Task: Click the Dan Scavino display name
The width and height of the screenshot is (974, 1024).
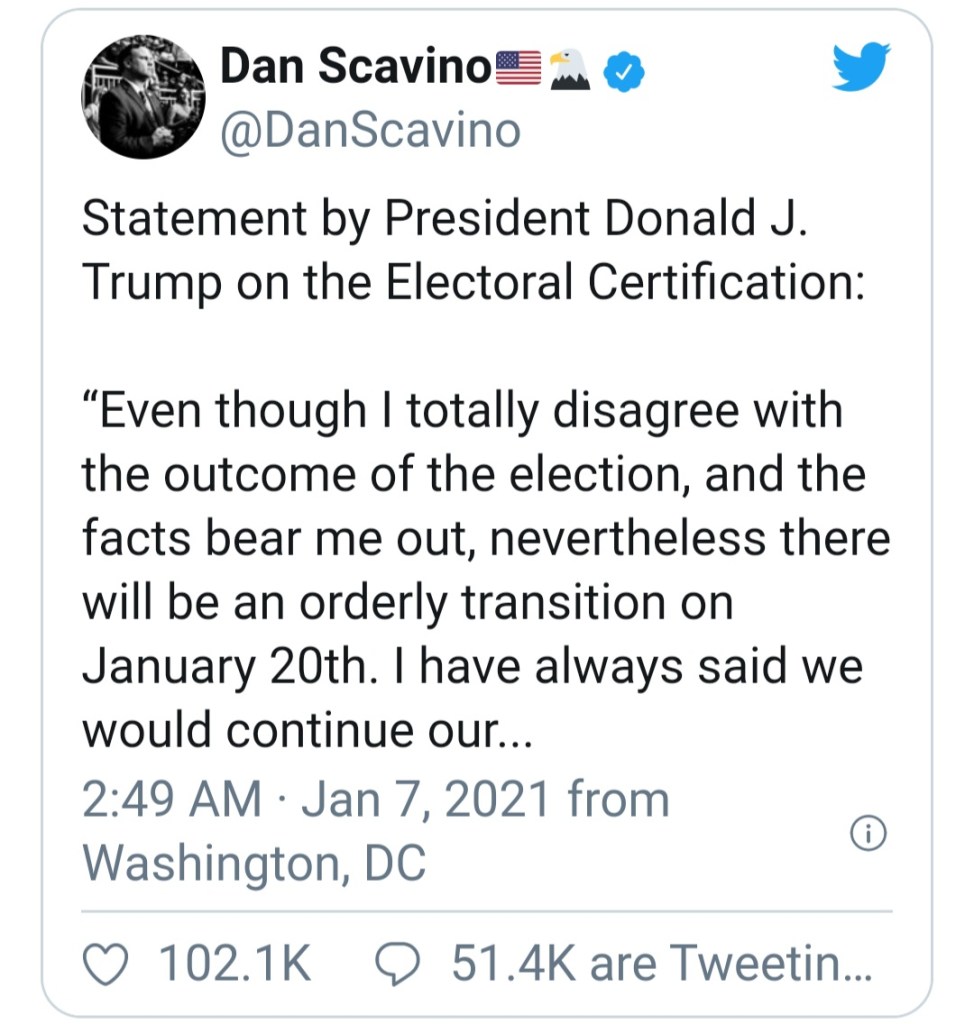Action: 356,68
